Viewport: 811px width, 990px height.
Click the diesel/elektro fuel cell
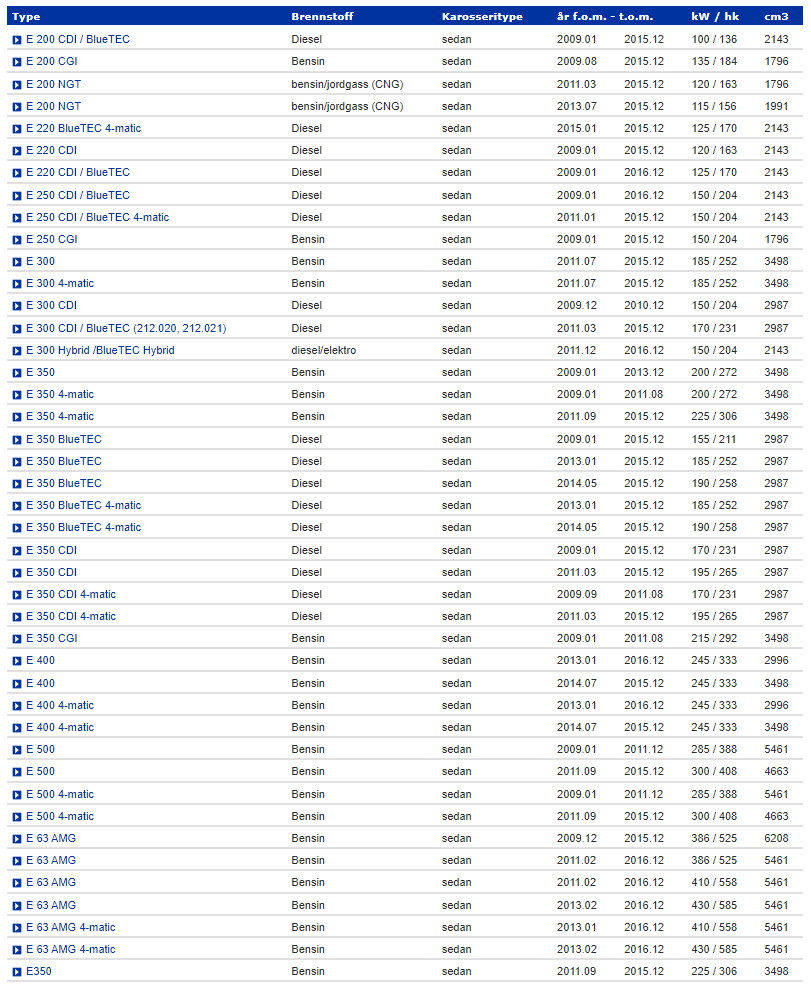(x=323, y=350)
